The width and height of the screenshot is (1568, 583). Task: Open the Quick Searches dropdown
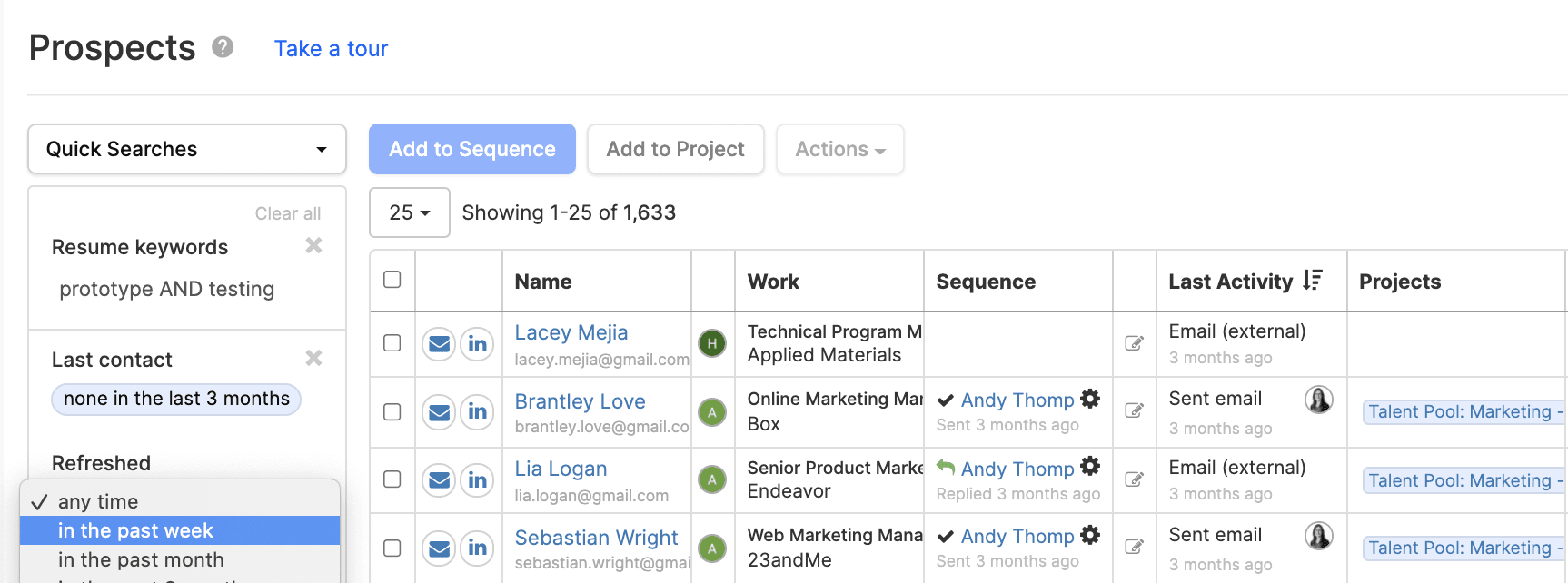pos(187,149)
